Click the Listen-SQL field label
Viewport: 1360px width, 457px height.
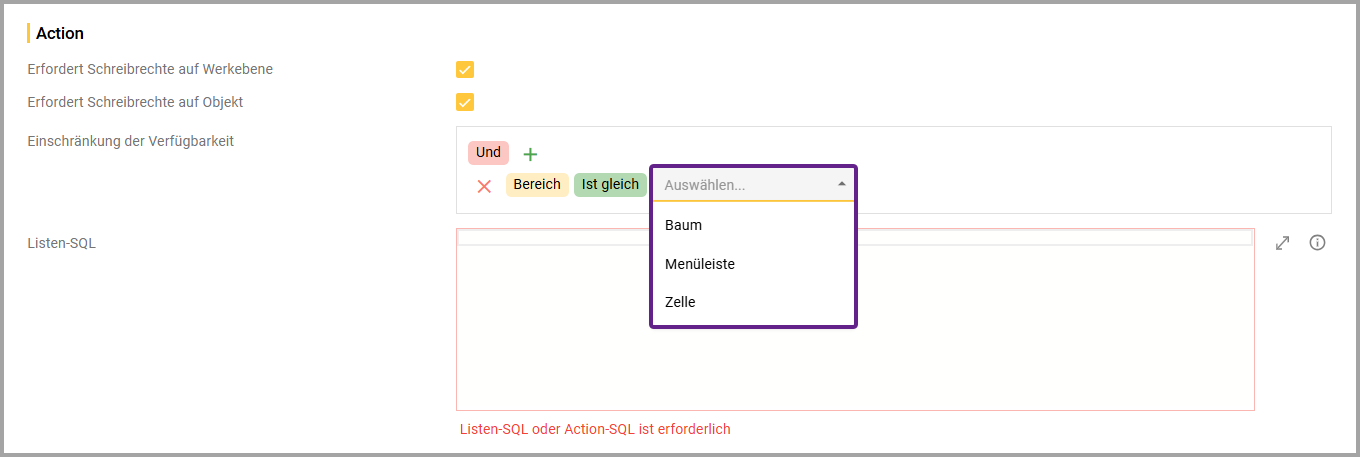(x=62, y=243)
